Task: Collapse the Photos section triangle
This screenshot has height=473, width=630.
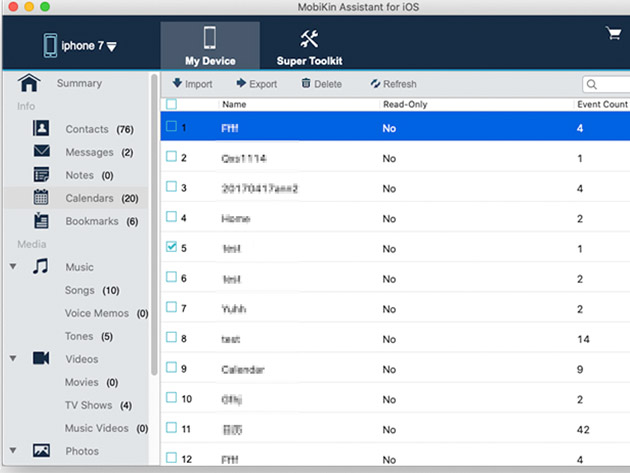Action: (13, 450)
